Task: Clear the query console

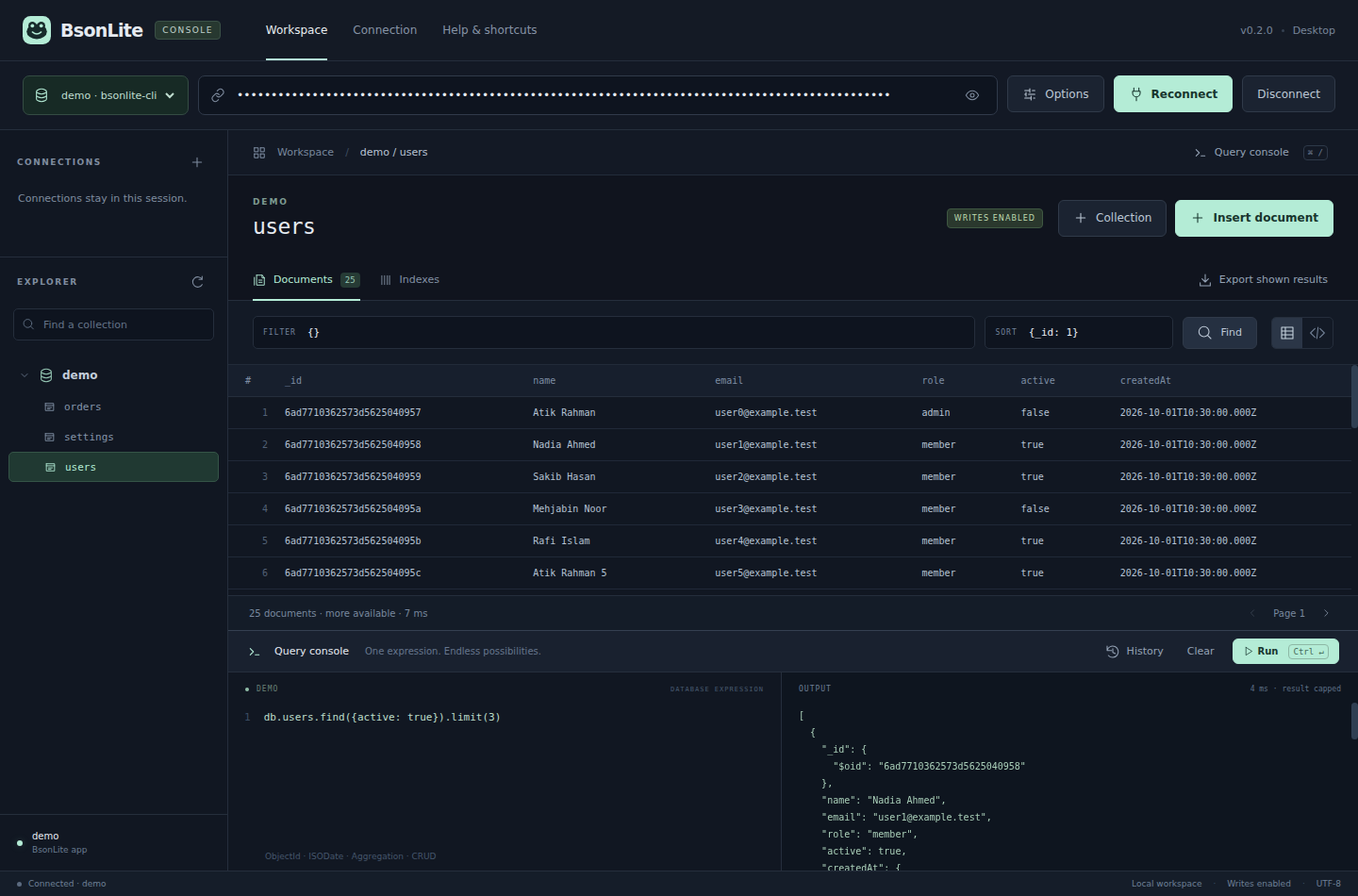Action: (x=1201, y=652)
